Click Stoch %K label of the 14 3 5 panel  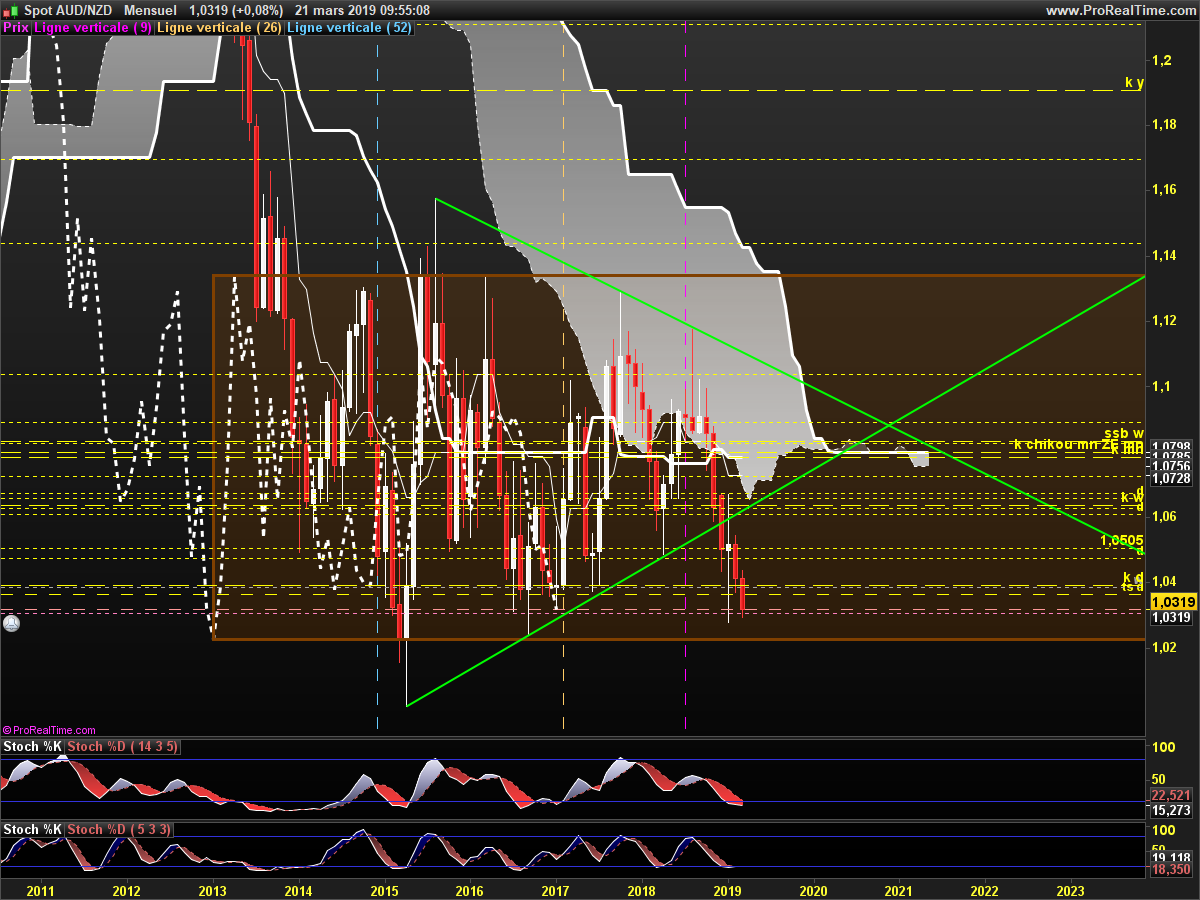coord(33,747)
